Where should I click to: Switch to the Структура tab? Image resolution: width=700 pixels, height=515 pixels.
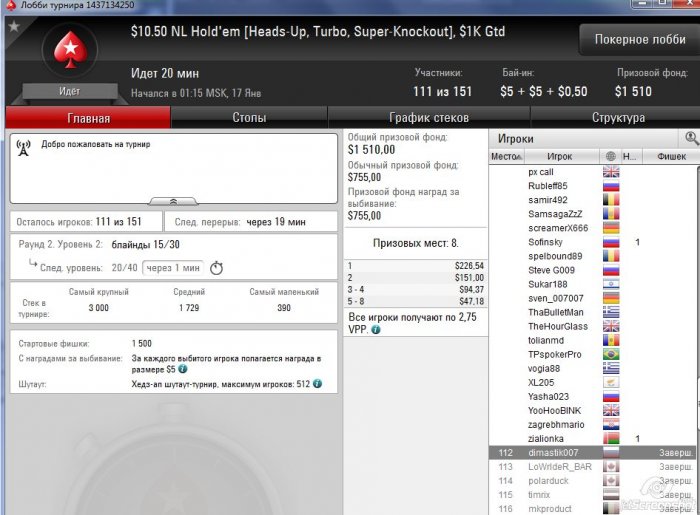pos(618,118)
